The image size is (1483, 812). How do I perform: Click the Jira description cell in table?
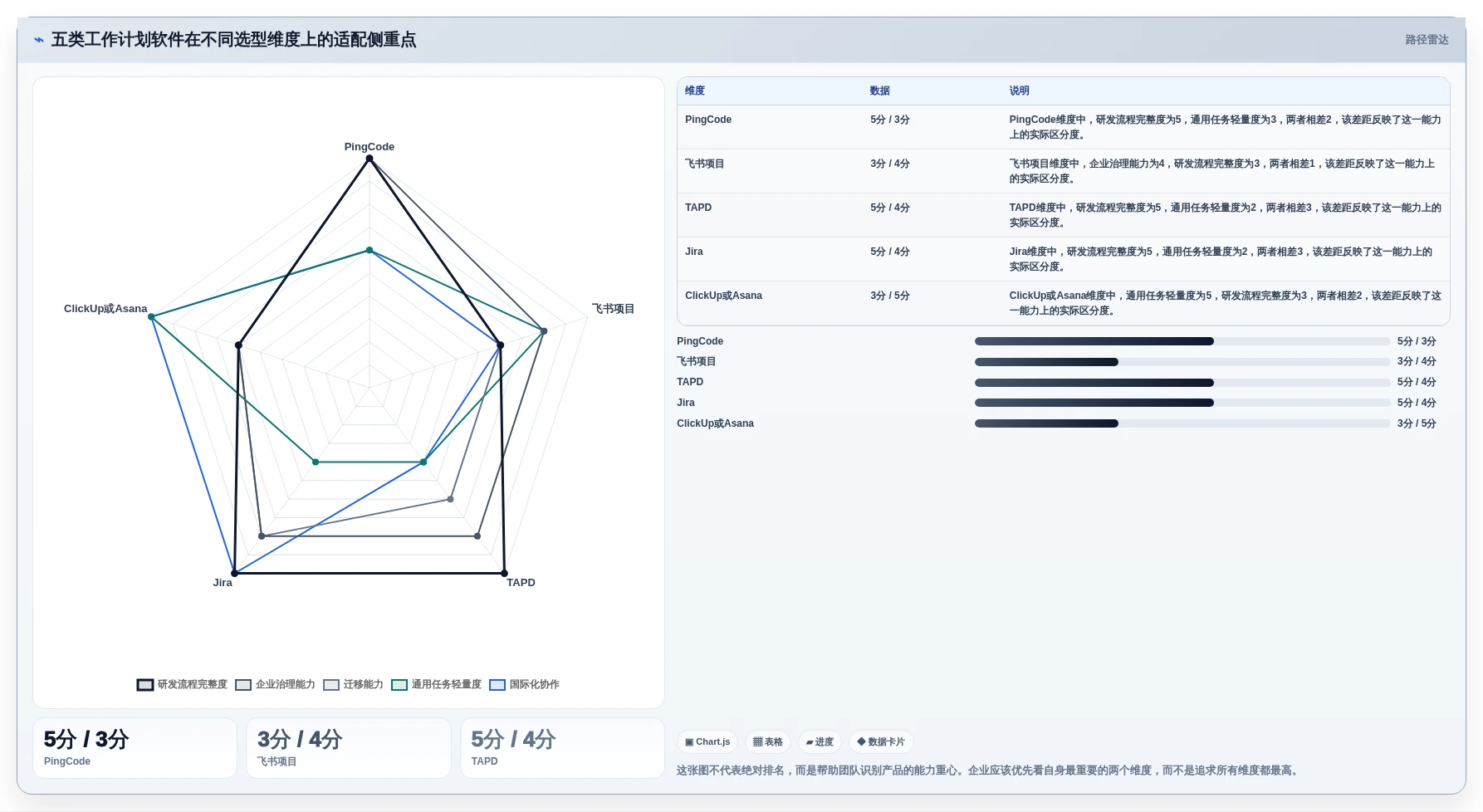coord(1226,259)
